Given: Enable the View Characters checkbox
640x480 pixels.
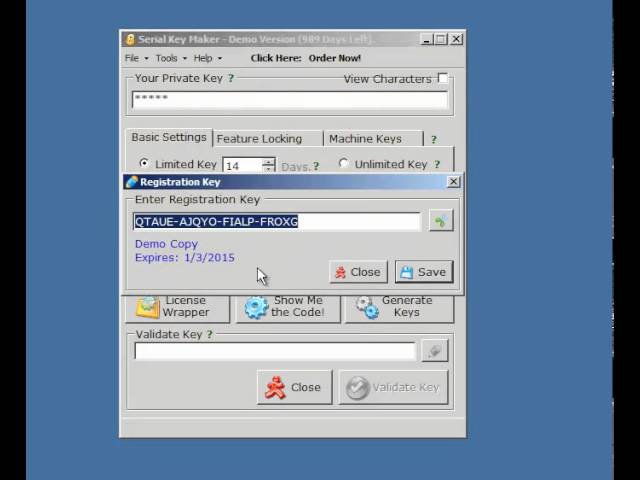Looking at the screenshot, I should [442, 78].
